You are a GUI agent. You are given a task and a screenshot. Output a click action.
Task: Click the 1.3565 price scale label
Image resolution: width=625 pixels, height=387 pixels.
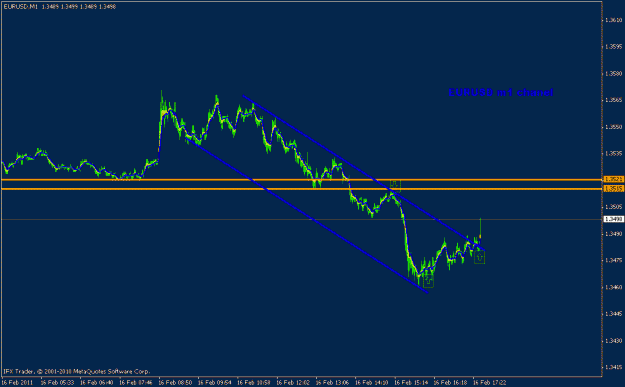[614, 100]
